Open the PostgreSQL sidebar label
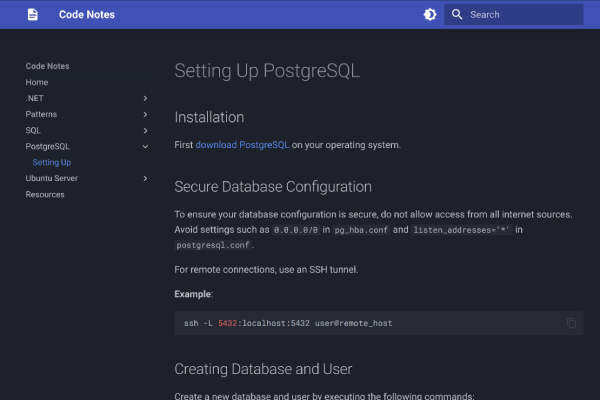Viewport: 600px width, 400px height. (48, 146)
